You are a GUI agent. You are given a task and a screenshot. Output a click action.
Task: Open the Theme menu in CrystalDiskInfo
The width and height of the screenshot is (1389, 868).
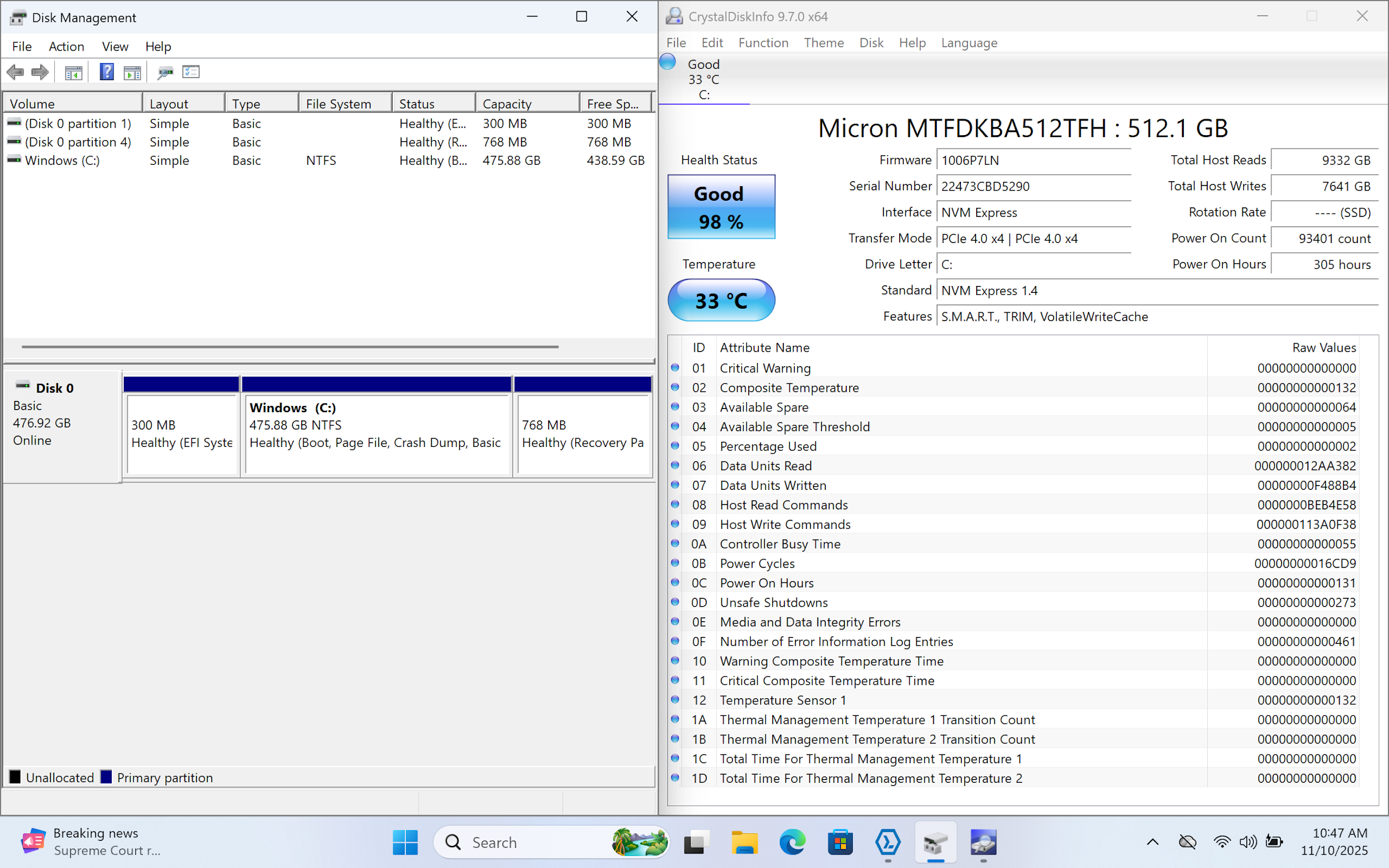(823, 42)
